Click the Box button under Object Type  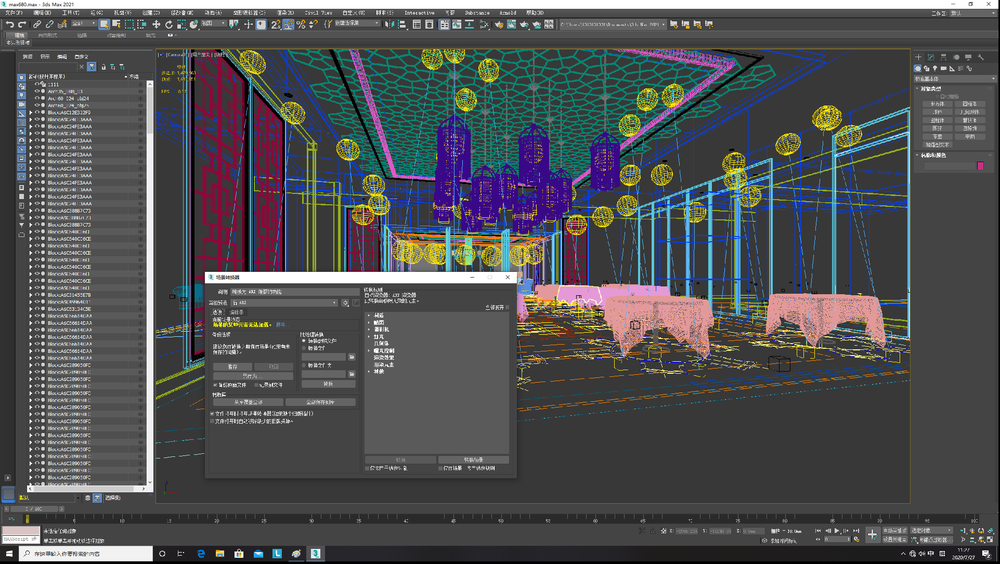coord(937,103)
